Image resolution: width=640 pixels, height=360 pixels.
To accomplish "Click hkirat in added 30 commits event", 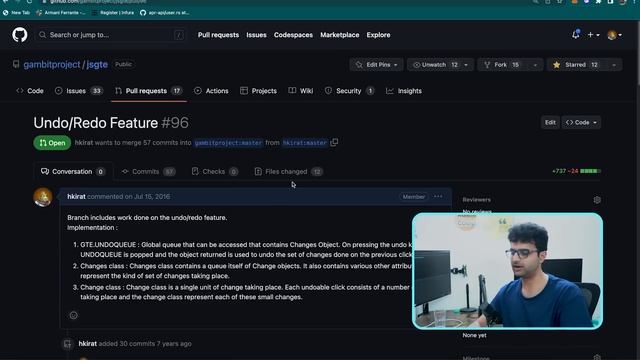I will [x=88, y=344].
